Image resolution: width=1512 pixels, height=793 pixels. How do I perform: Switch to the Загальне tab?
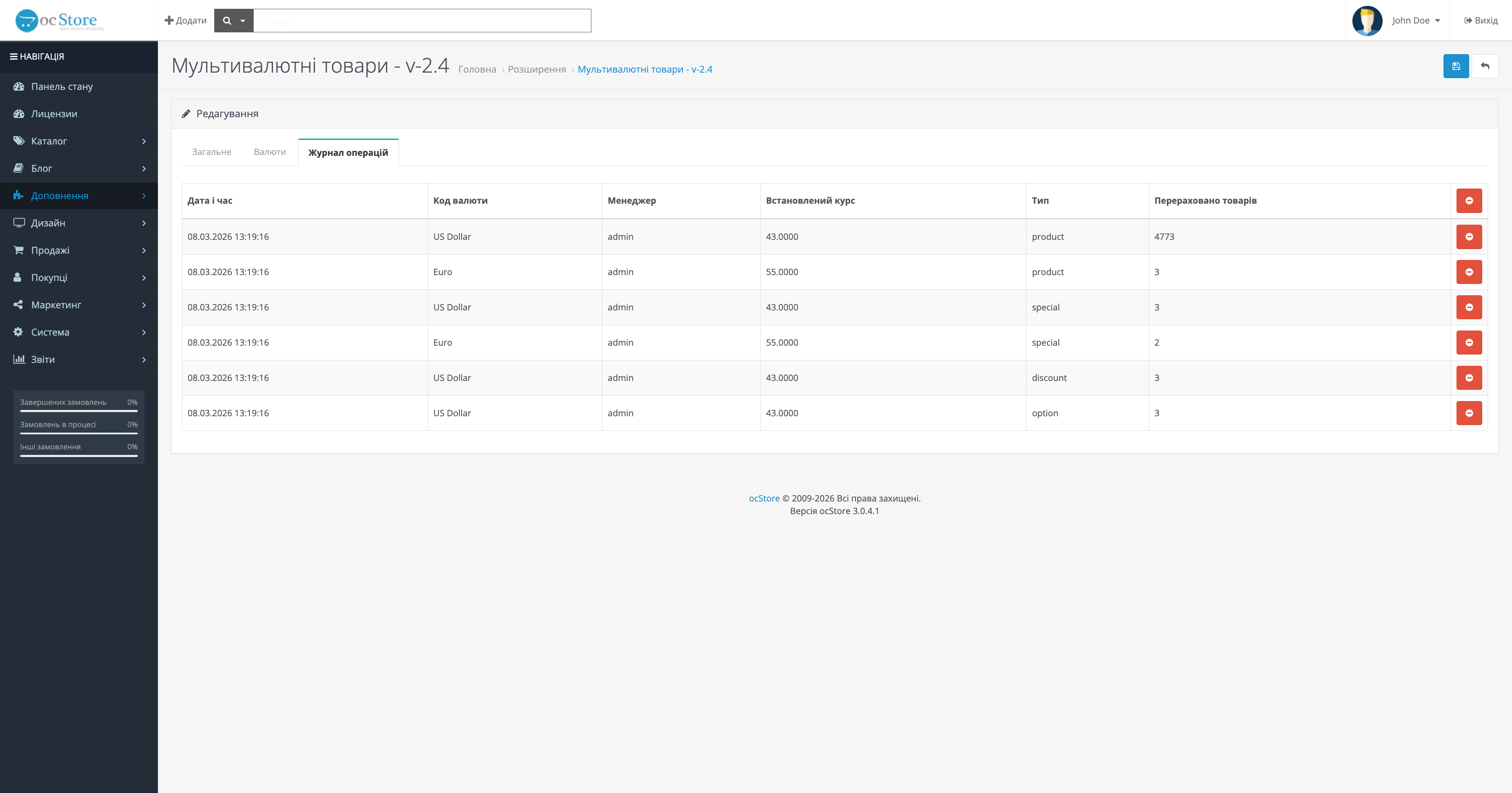211,152
